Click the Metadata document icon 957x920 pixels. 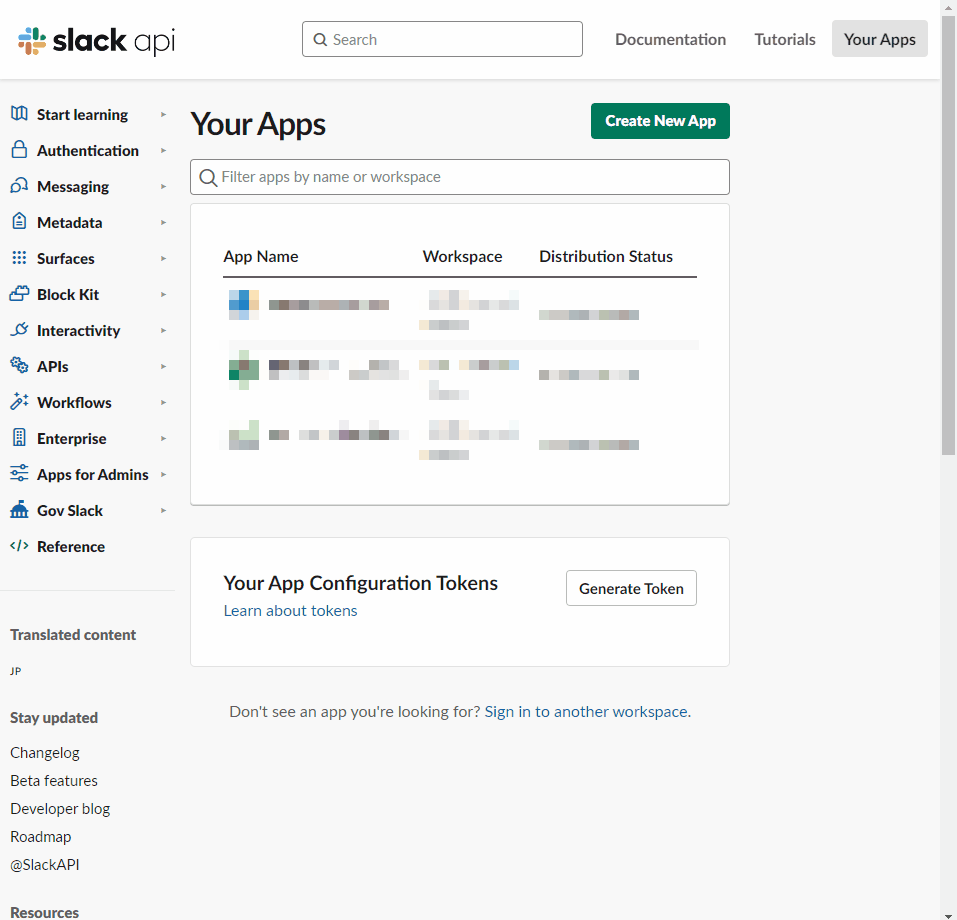(x=19, y=221)
